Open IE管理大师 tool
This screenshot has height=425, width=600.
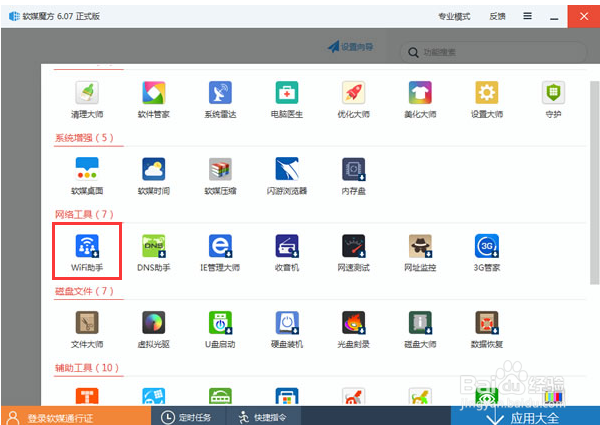coord(220,253)
